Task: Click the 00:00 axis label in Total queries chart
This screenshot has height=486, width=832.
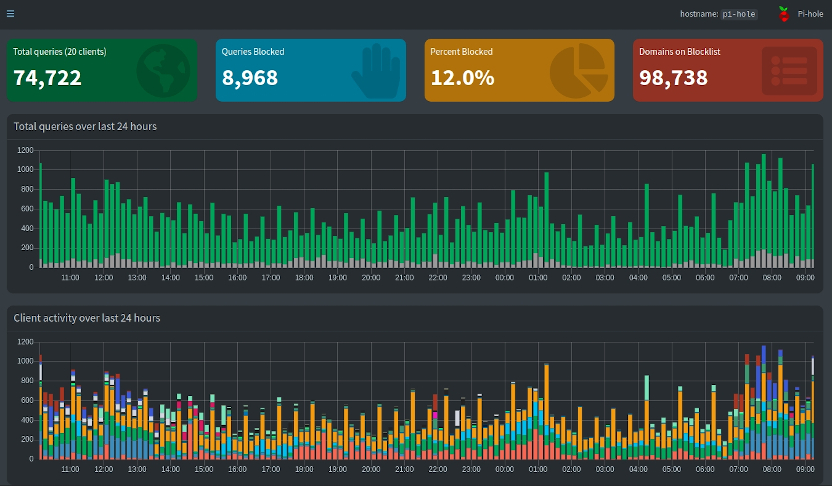Action: (x=504, y=277)
